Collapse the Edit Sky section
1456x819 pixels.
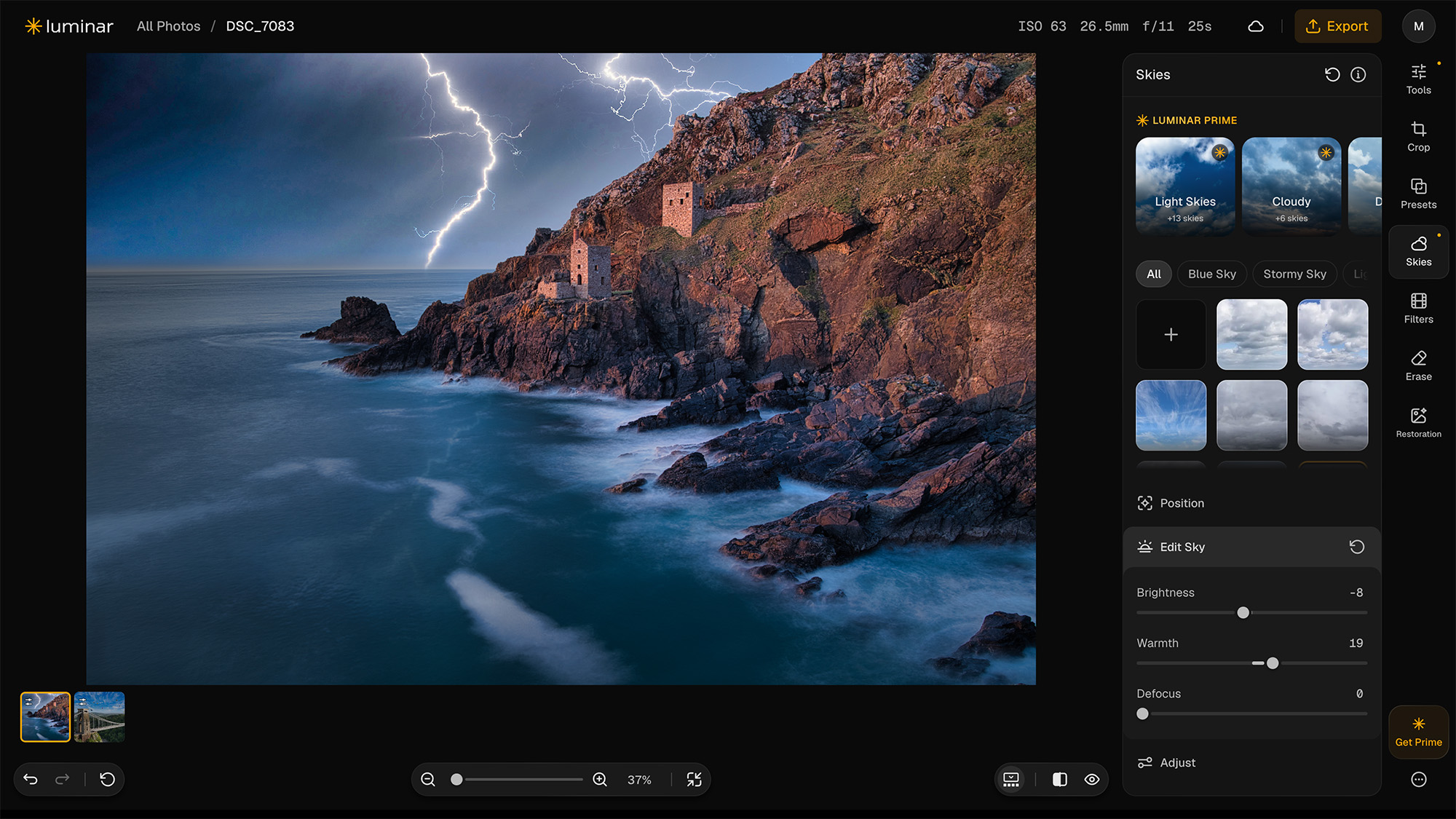1251,547
